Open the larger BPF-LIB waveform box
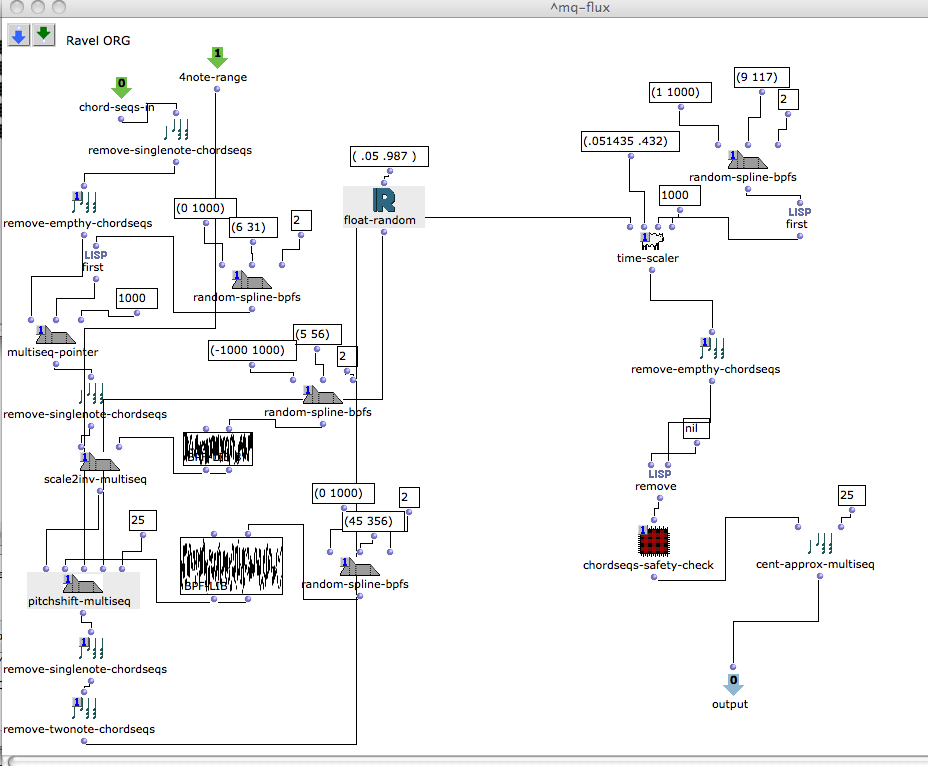The image size is (928, 766). tap(231, 566)
